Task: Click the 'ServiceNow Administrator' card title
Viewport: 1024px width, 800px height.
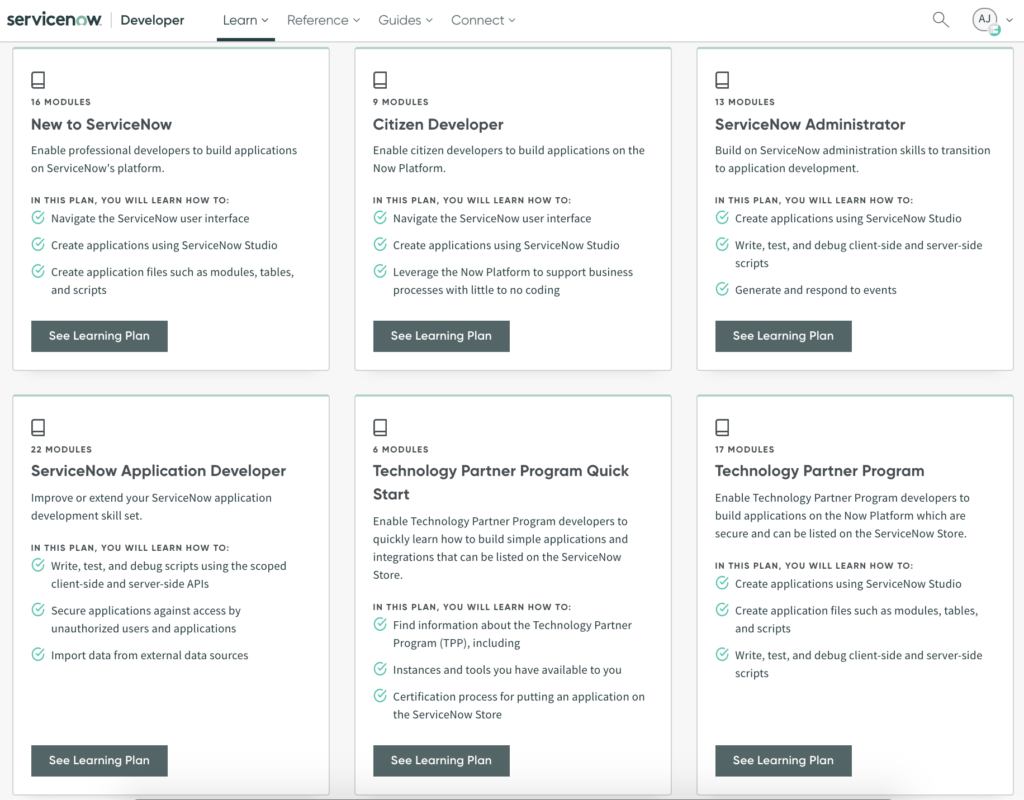Action: pos(810,124)
